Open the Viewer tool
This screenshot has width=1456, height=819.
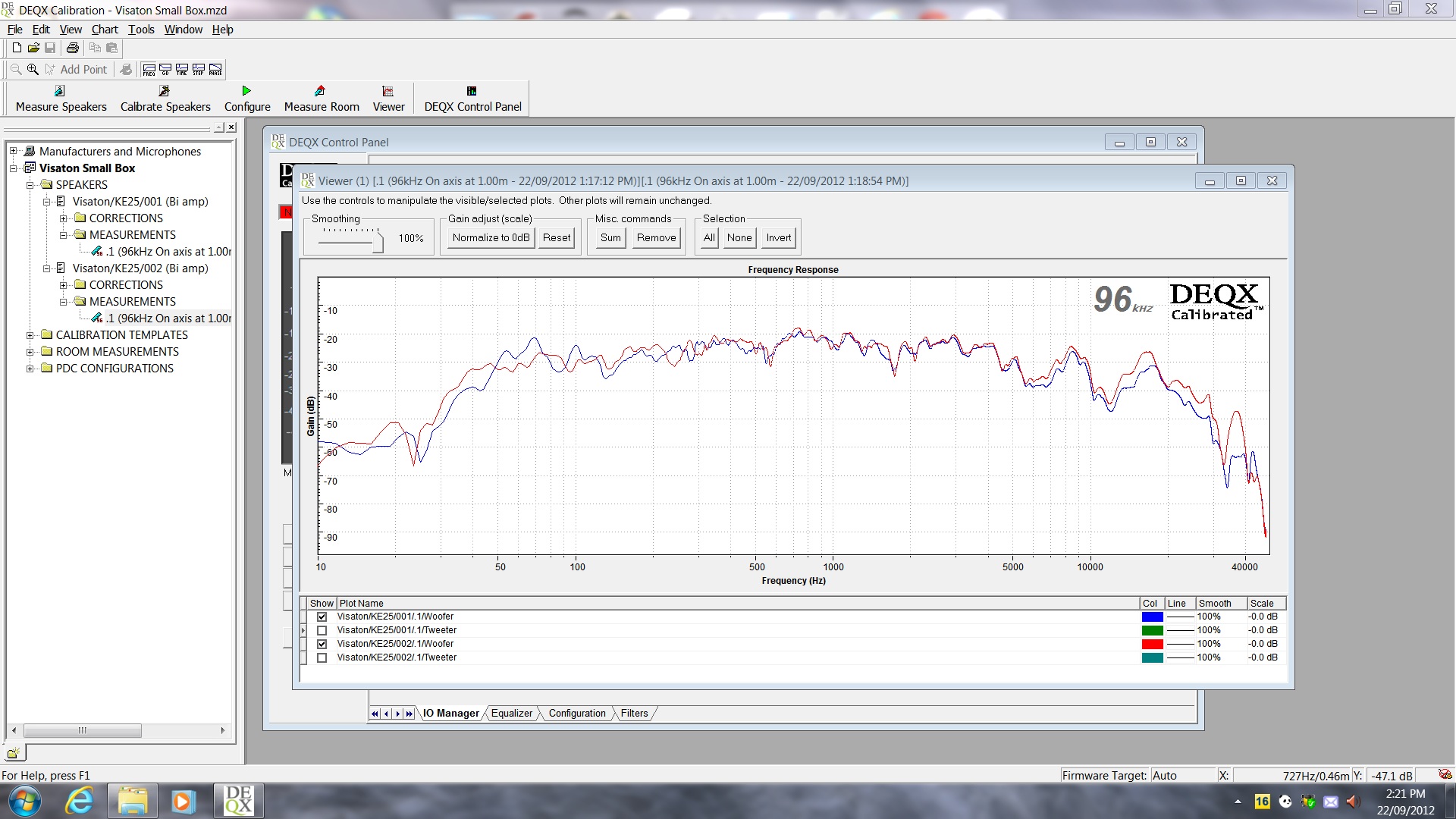pyautogui.click(x=388, y=99)
